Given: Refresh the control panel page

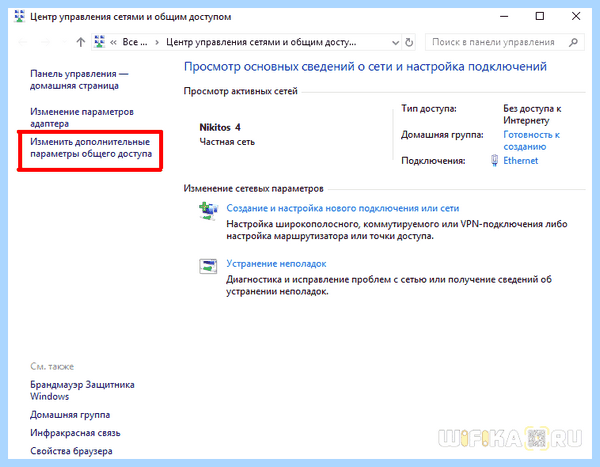Looking at the screenshot, I should (409, 42).
